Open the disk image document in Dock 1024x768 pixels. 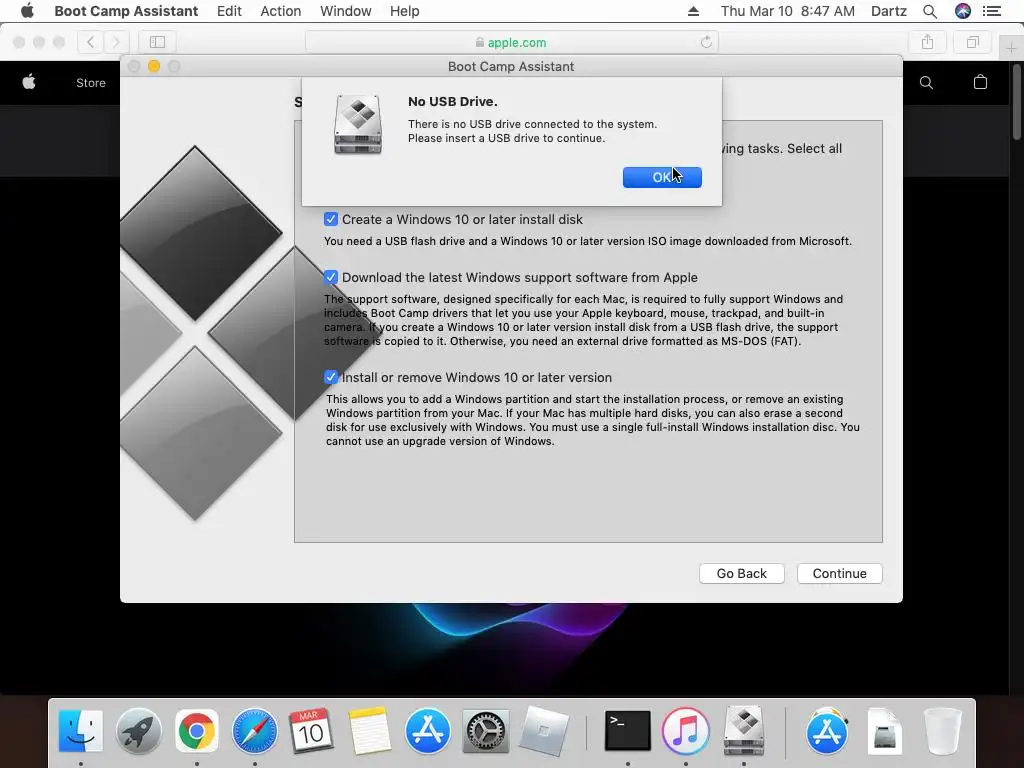(884, 731)
